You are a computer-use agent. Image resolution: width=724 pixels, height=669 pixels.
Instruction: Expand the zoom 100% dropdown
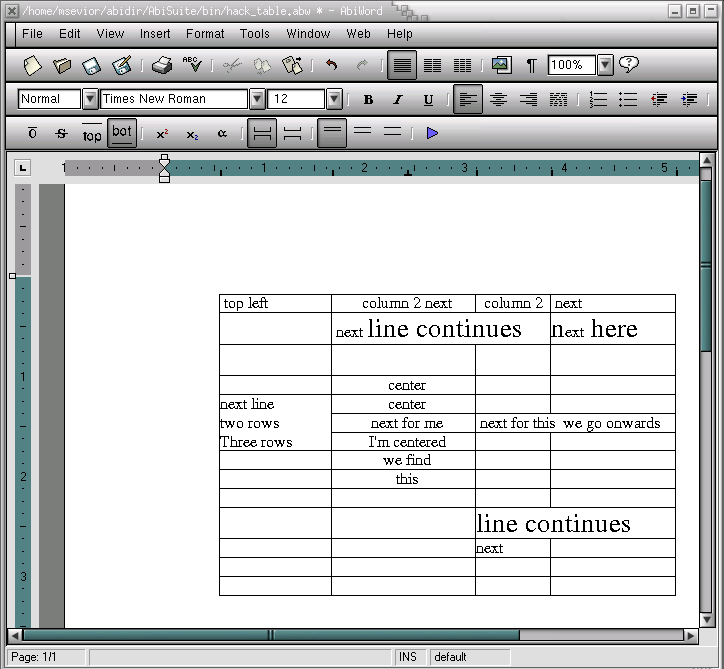pyautogui.click(x=604, y=66)
